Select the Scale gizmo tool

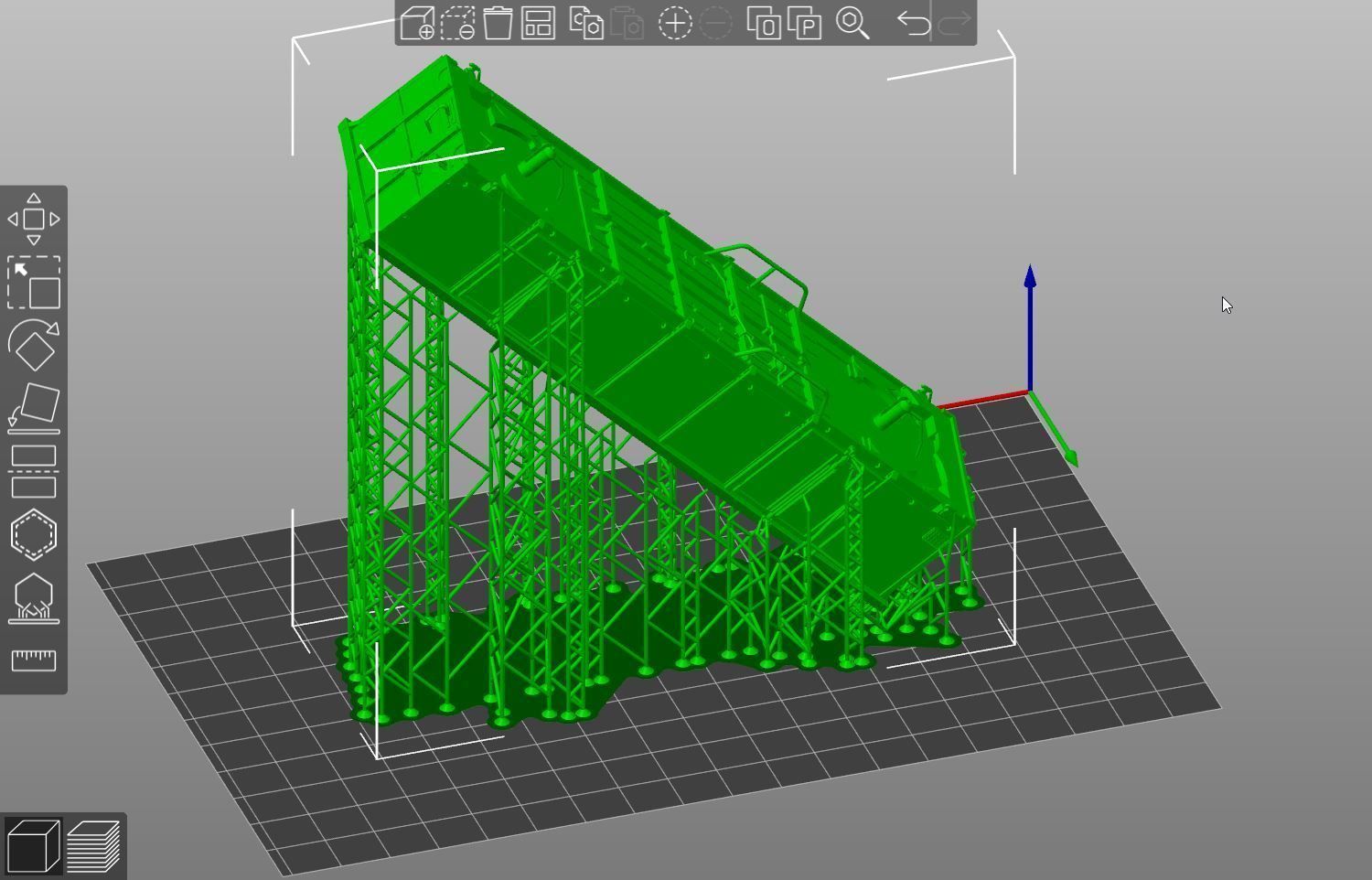(34, 282)
